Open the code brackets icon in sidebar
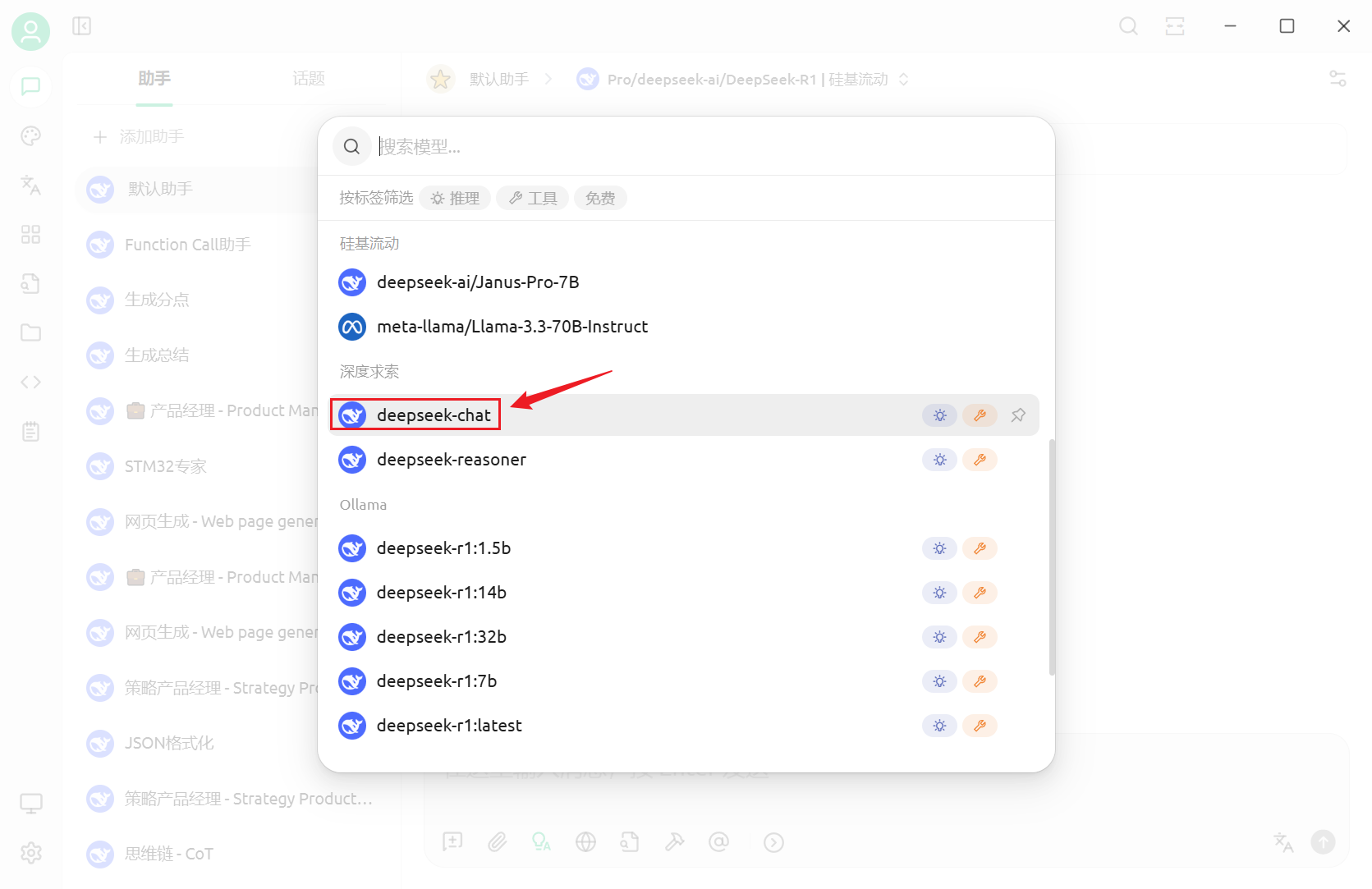Image resolution: width=1372 pixels, height=889 pixels. 31,382
